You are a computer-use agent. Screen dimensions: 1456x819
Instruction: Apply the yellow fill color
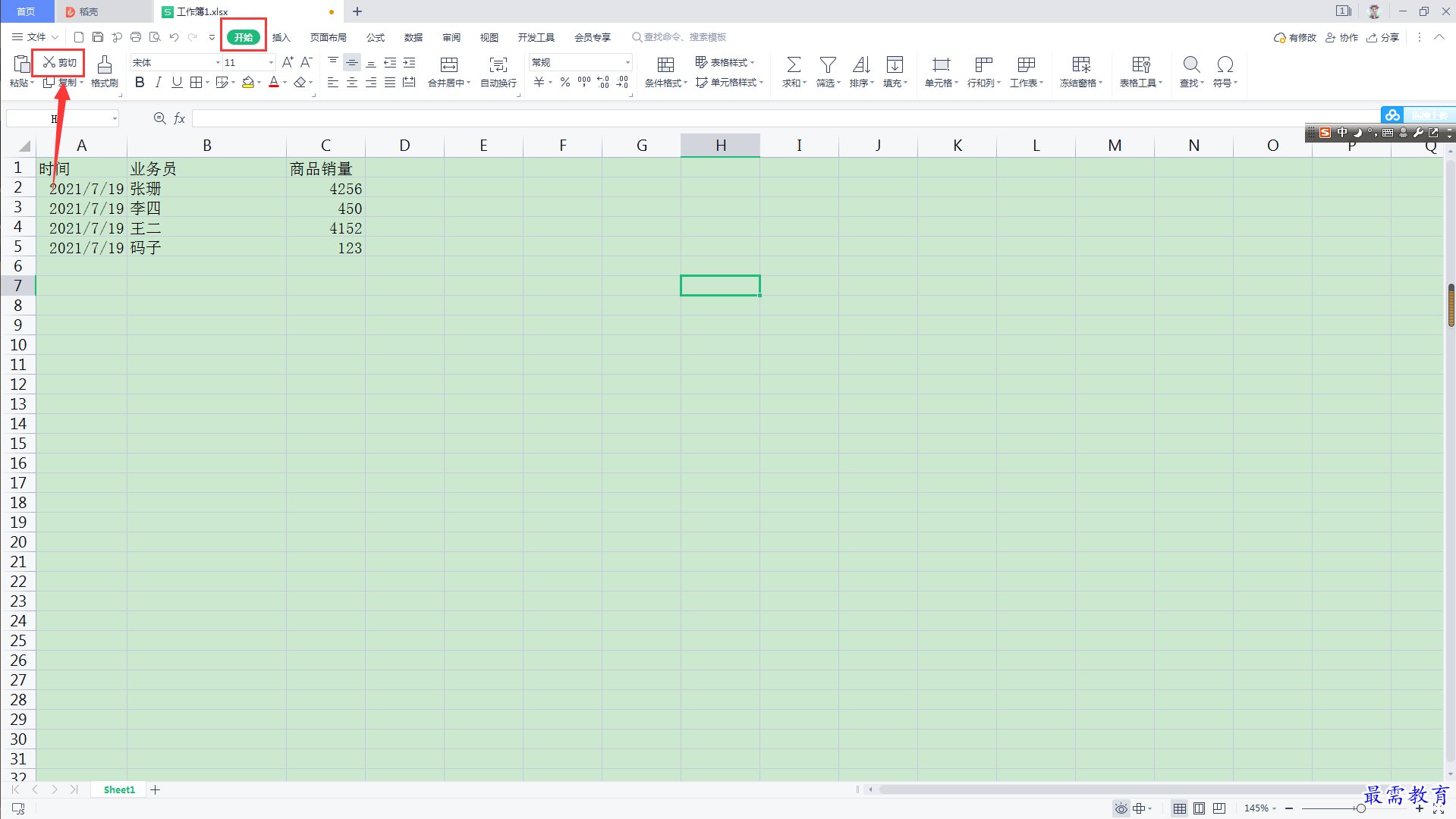pos(248,83)
